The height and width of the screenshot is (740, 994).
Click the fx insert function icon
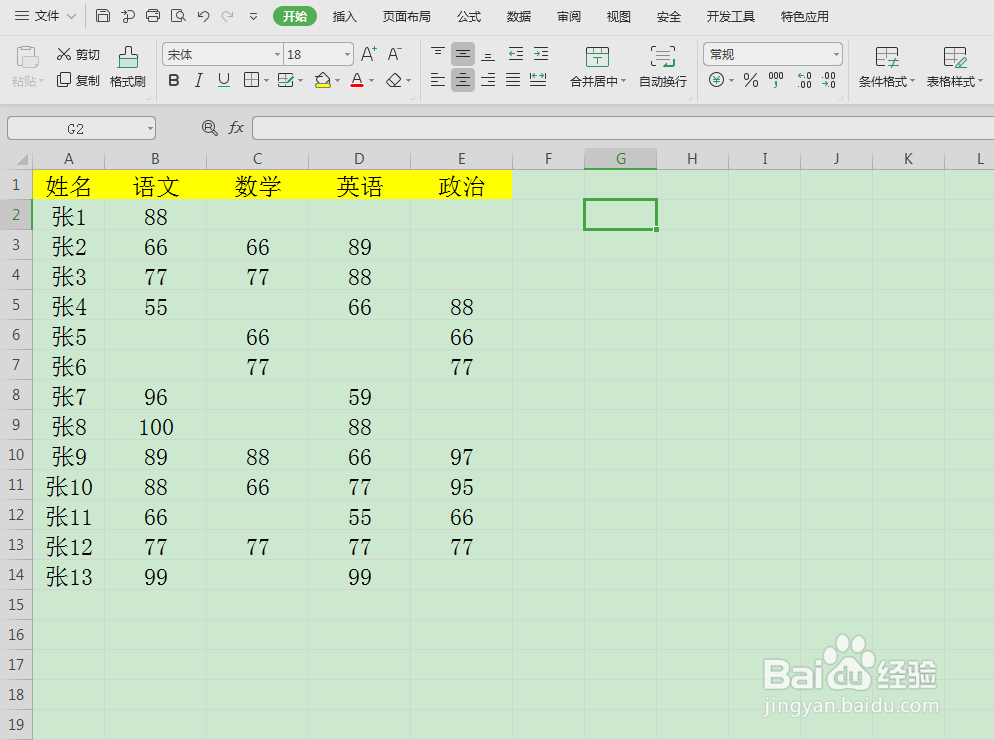pyautogui.click(x=236, y=128)
